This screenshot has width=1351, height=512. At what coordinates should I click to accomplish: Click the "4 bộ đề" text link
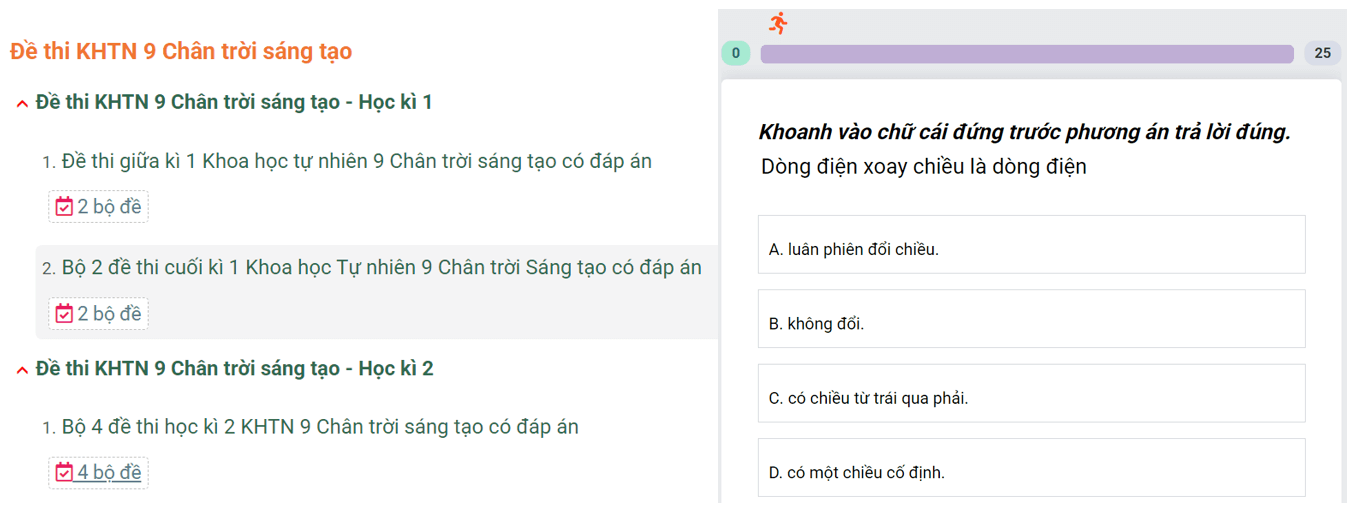110,472
